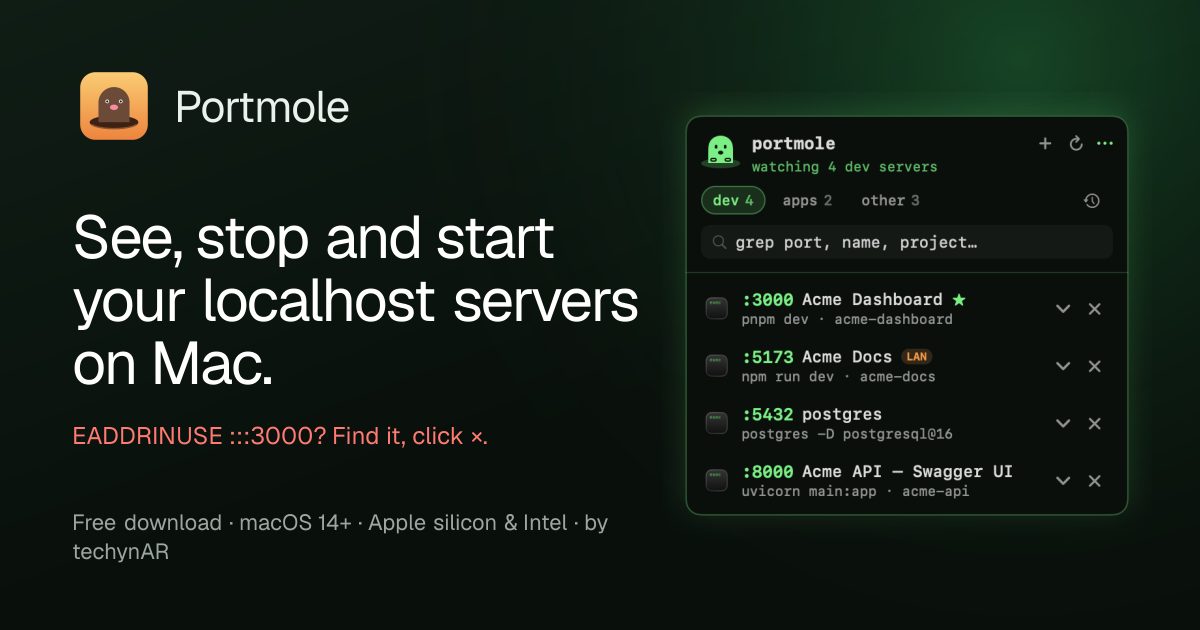Click the :8000 port number

click(x=768, y=471)
